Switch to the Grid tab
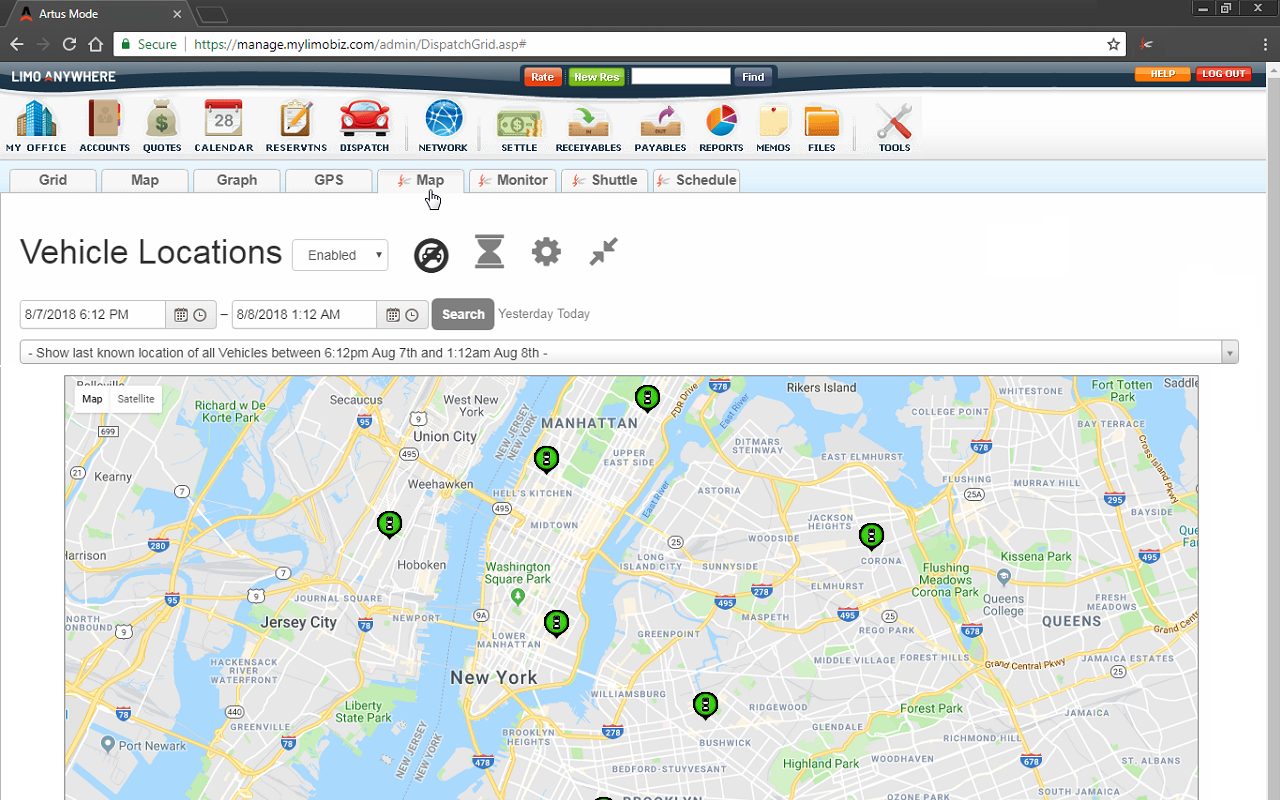 click(x=53, y=180)
